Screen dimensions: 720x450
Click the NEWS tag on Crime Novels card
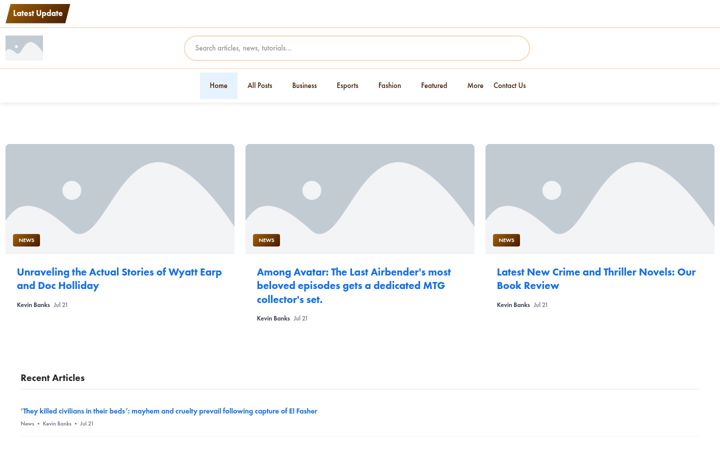coord(506,240)
